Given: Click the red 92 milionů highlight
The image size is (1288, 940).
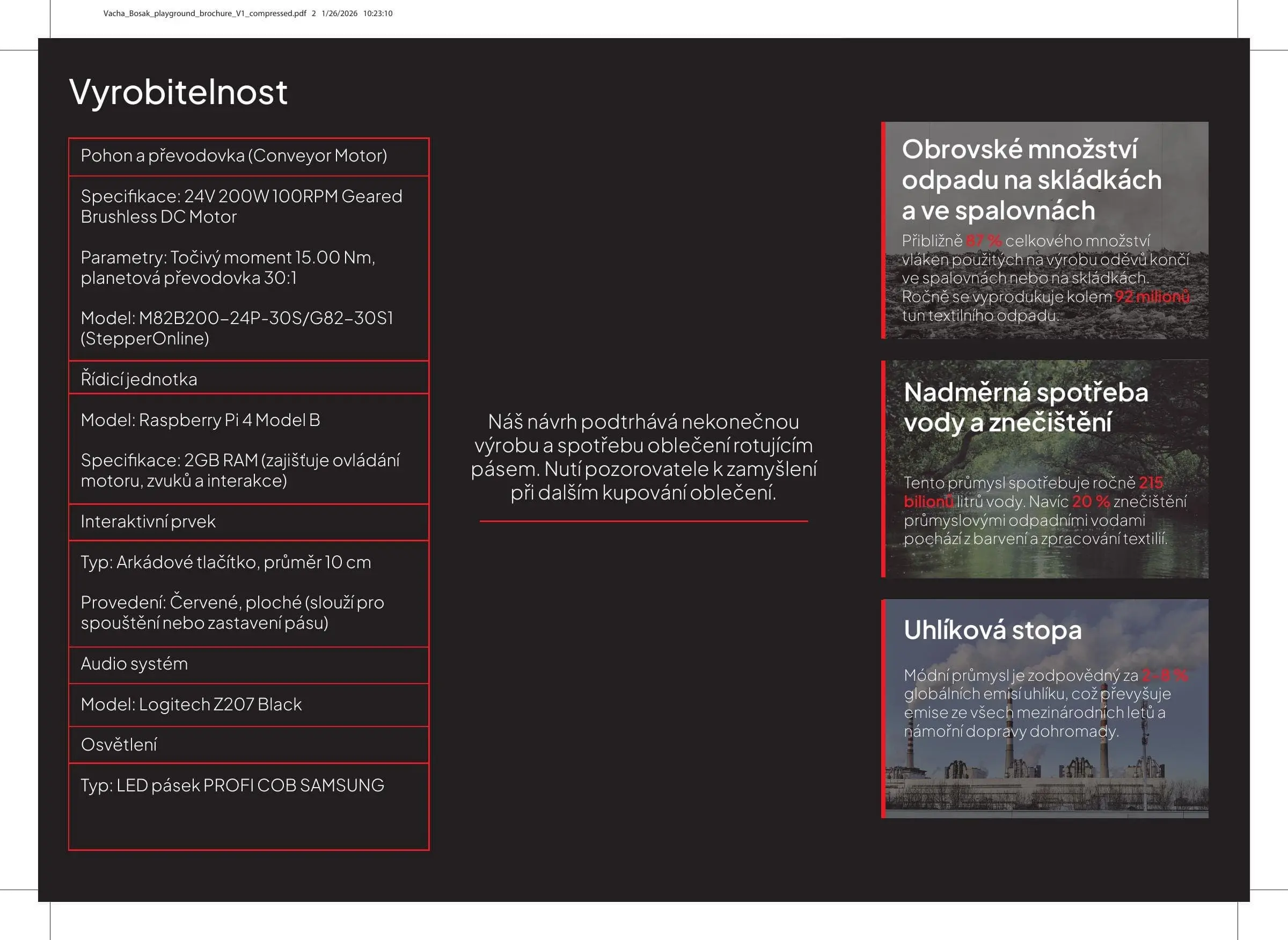Looking at the screenshot, I should (1152, 297).
